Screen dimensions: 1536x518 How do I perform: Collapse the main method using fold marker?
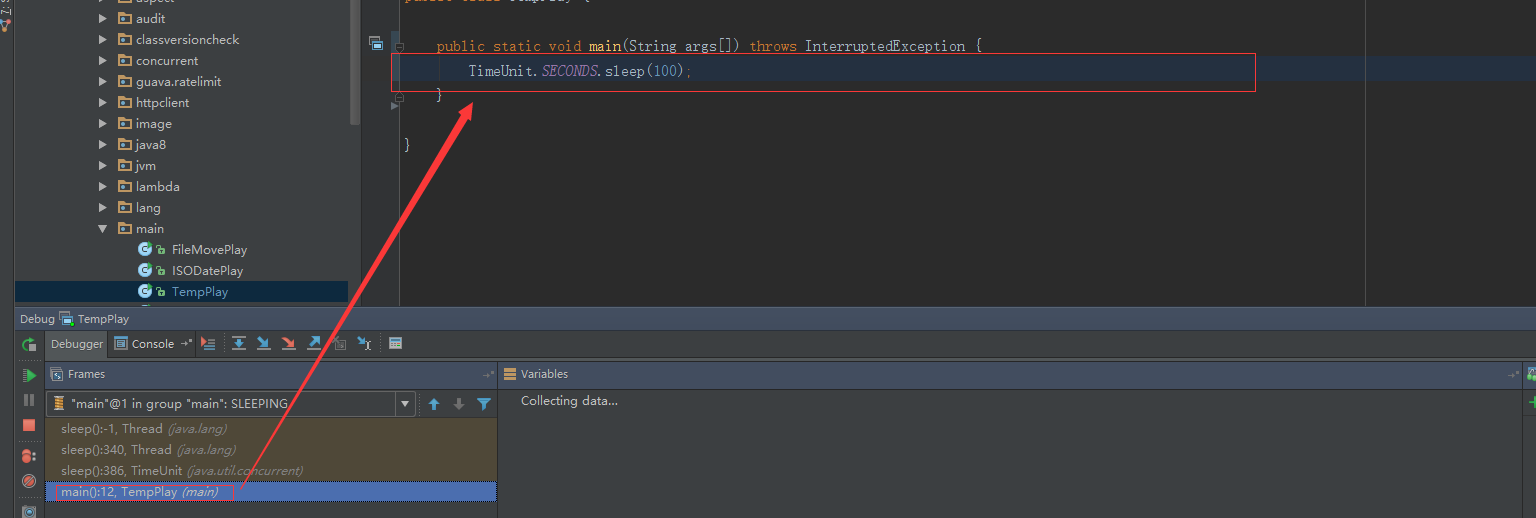(x=399, y=47)
